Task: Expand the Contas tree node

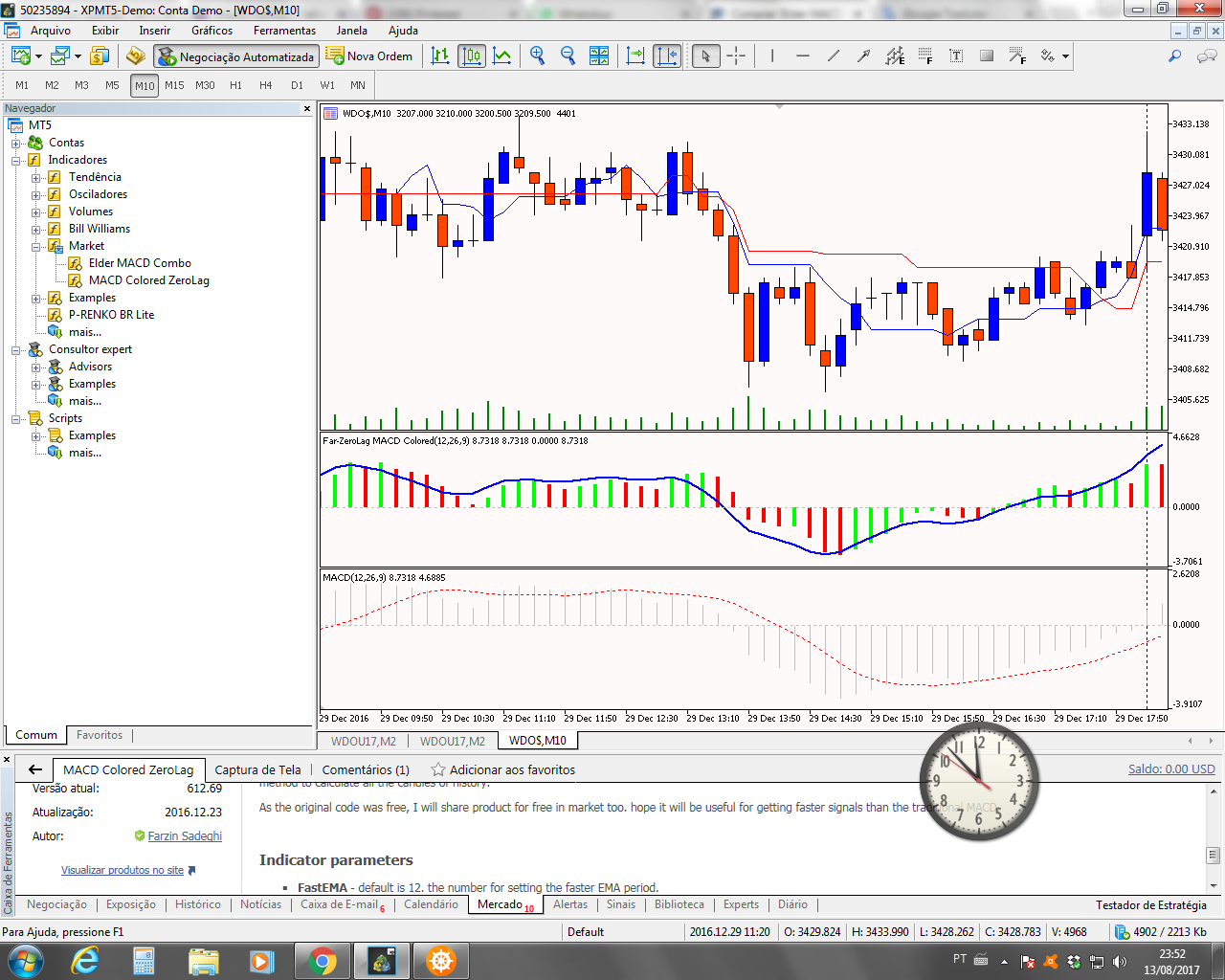Action: 15,144
